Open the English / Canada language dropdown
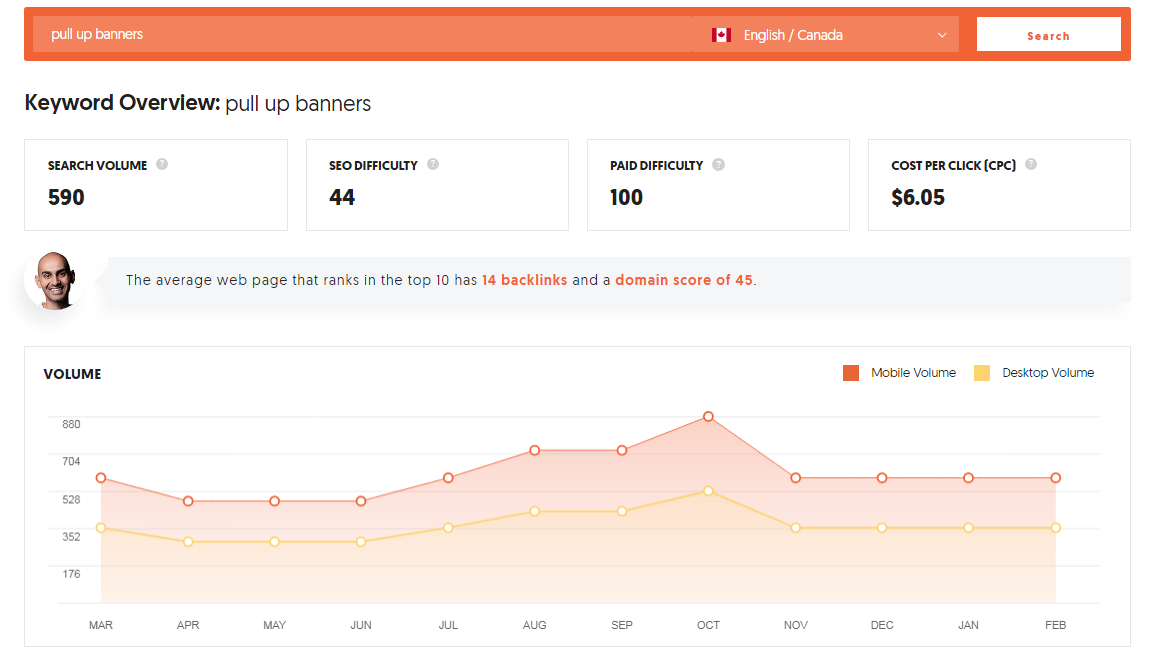 [826, 35]
